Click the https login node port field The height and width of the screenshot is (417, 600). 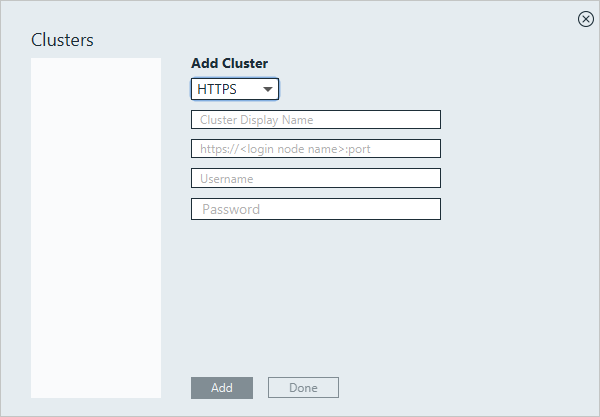[316, 149]
